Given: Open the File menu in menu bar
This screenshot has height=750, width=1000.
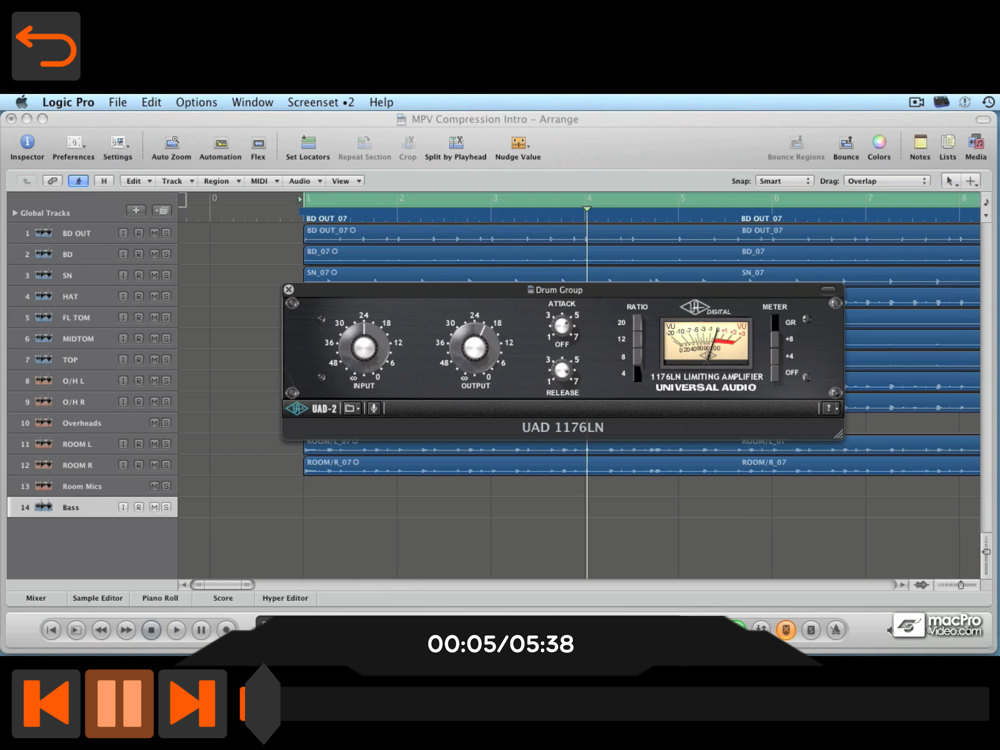Looking at the screenshot, I should point(117,102).
